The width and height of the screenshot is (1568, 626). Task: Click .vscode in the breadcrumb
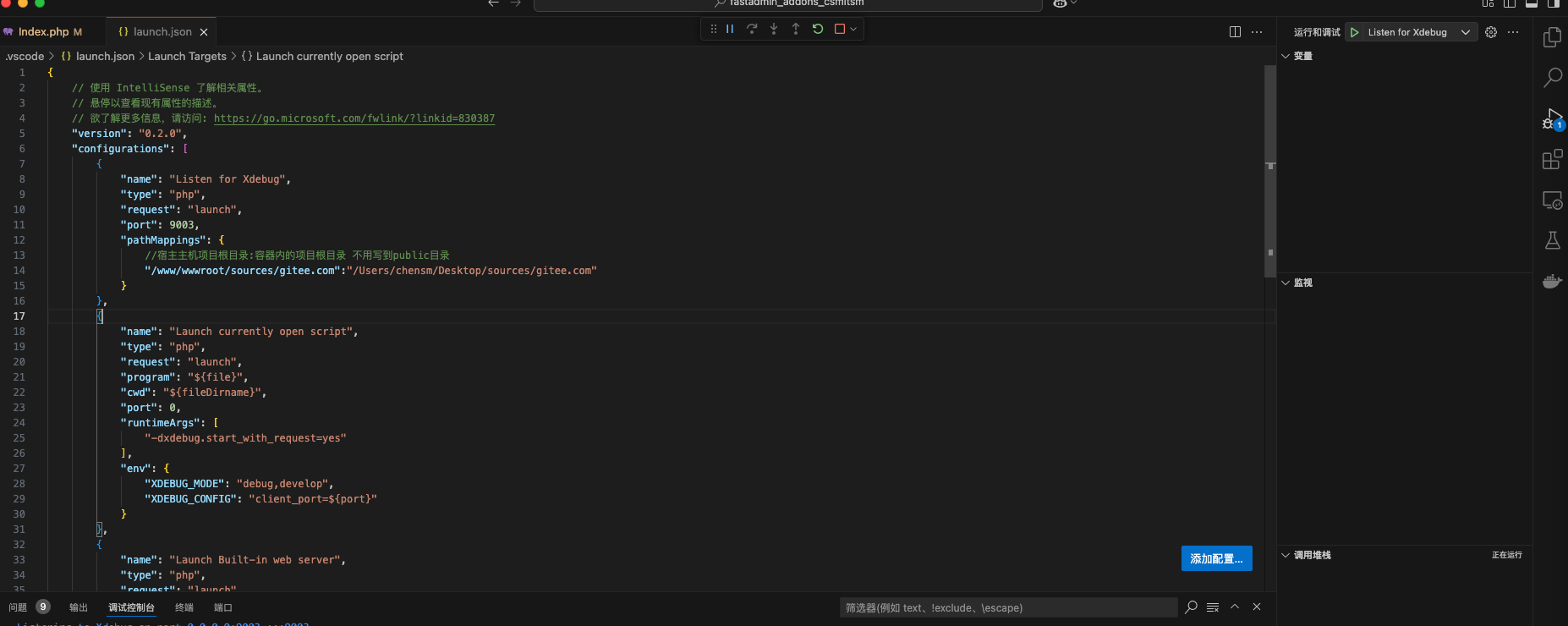click(x=25, y=57)
